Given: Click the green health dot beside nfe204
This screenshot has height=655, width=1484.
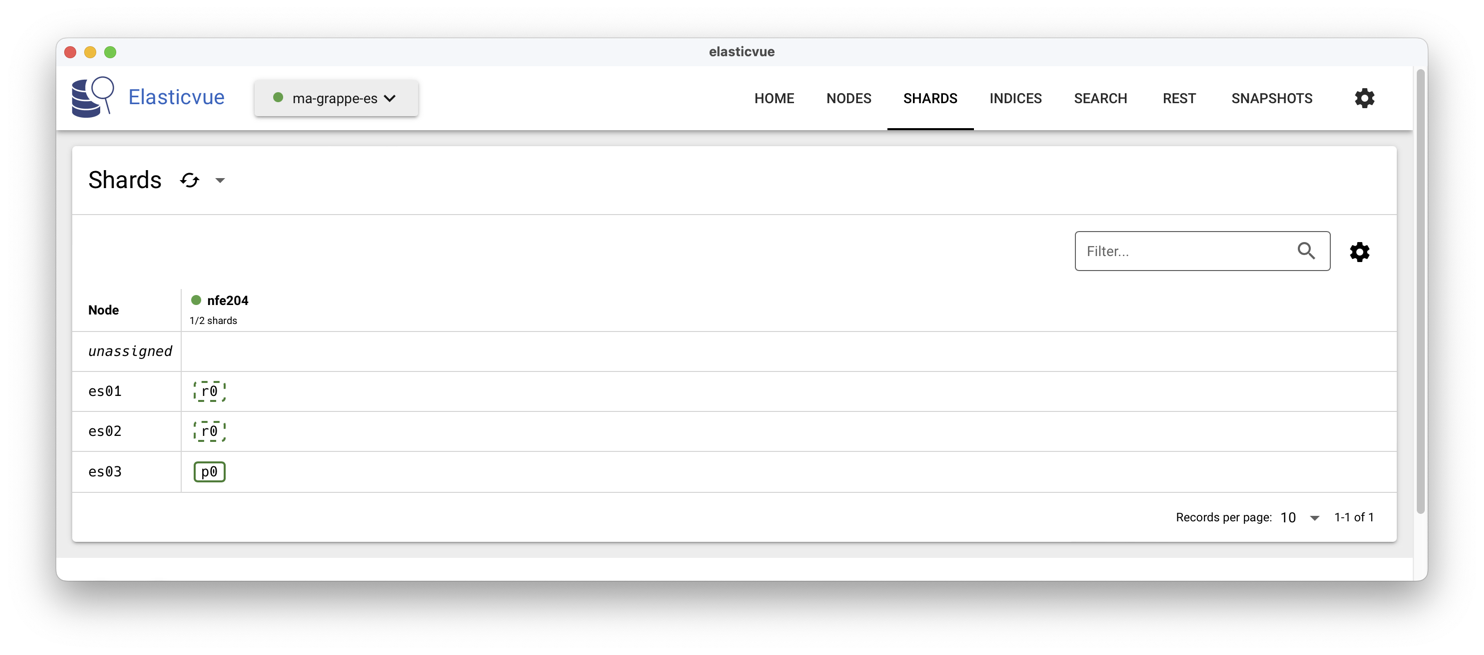Looking at the screenshot, I should pyautogui.click(x=196, y=300).
